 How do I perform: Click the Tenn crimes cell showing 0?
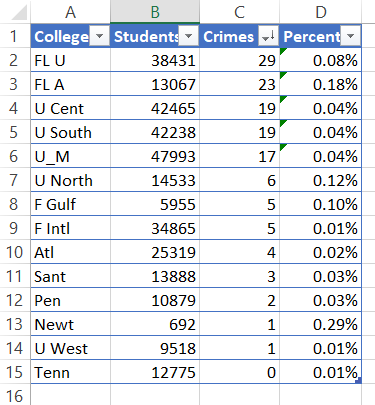click(239, 372)
